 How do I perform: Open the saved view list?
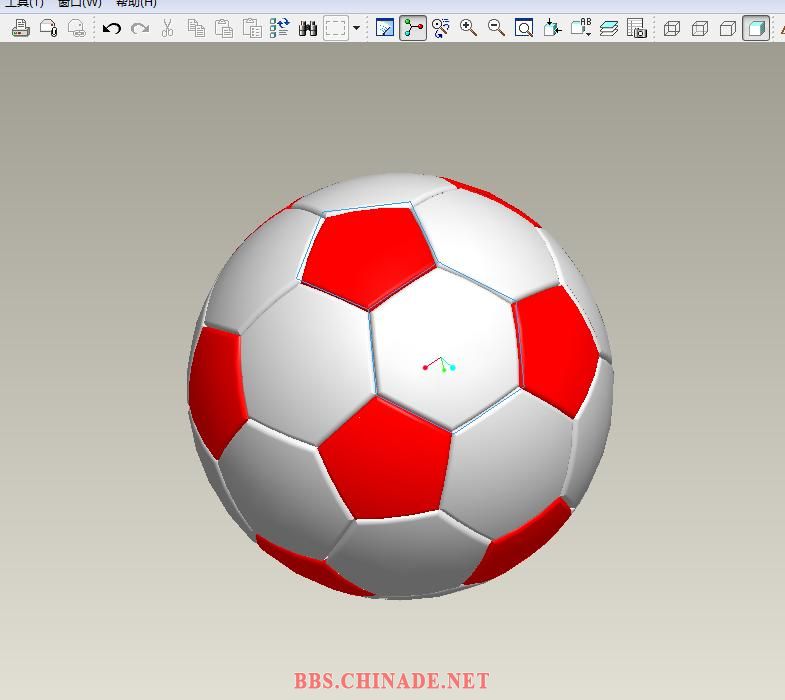[x=581, y=28]
